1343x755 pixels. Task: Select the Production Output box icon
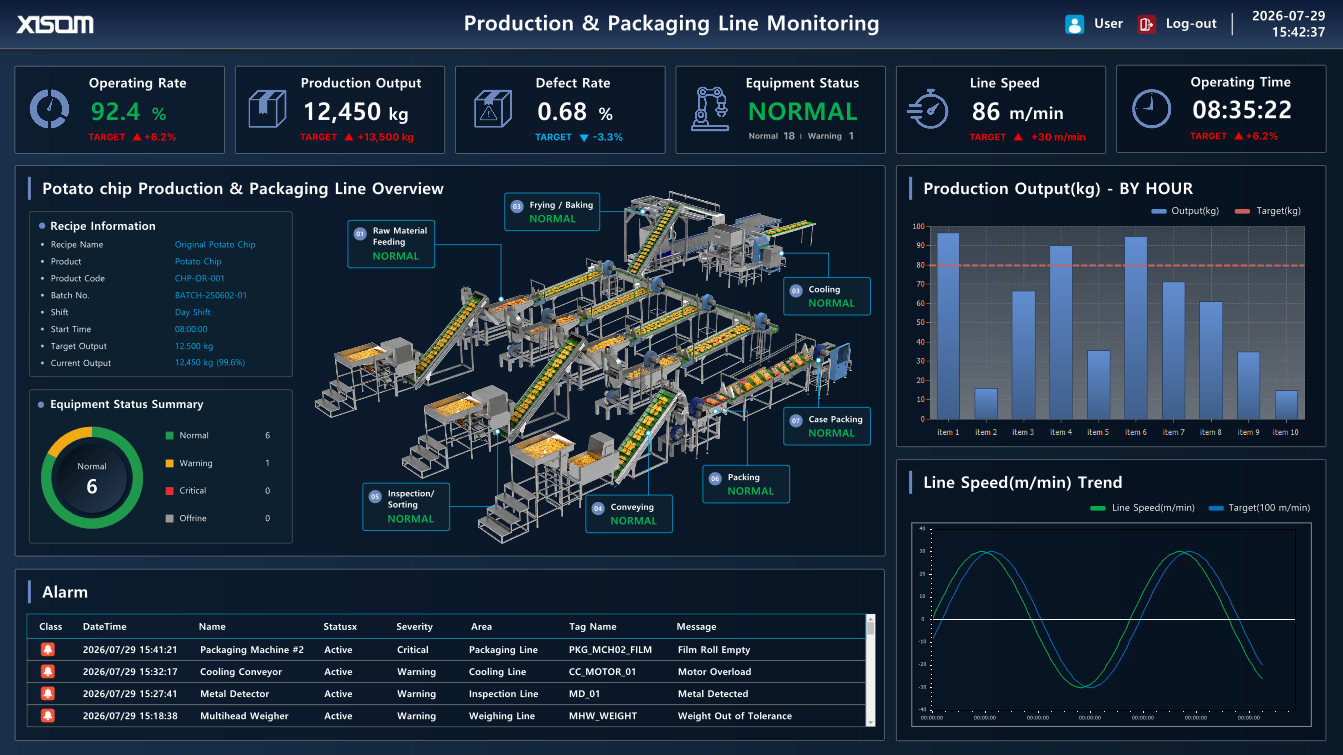268,109
